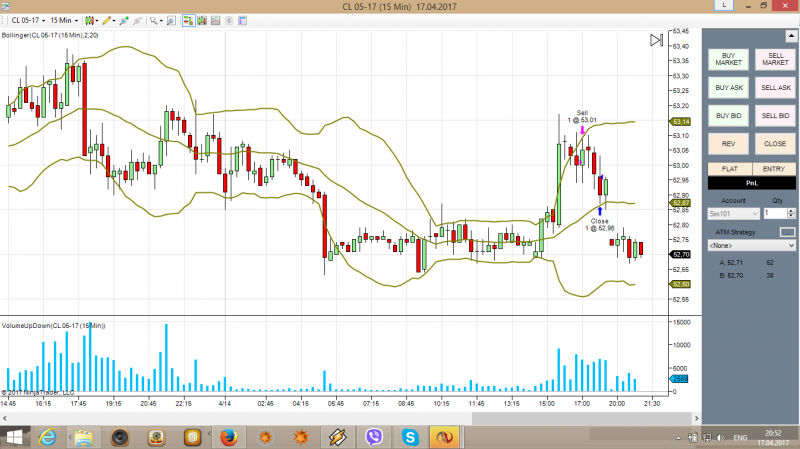Open the ATM Strategy None dropdown

752,245
